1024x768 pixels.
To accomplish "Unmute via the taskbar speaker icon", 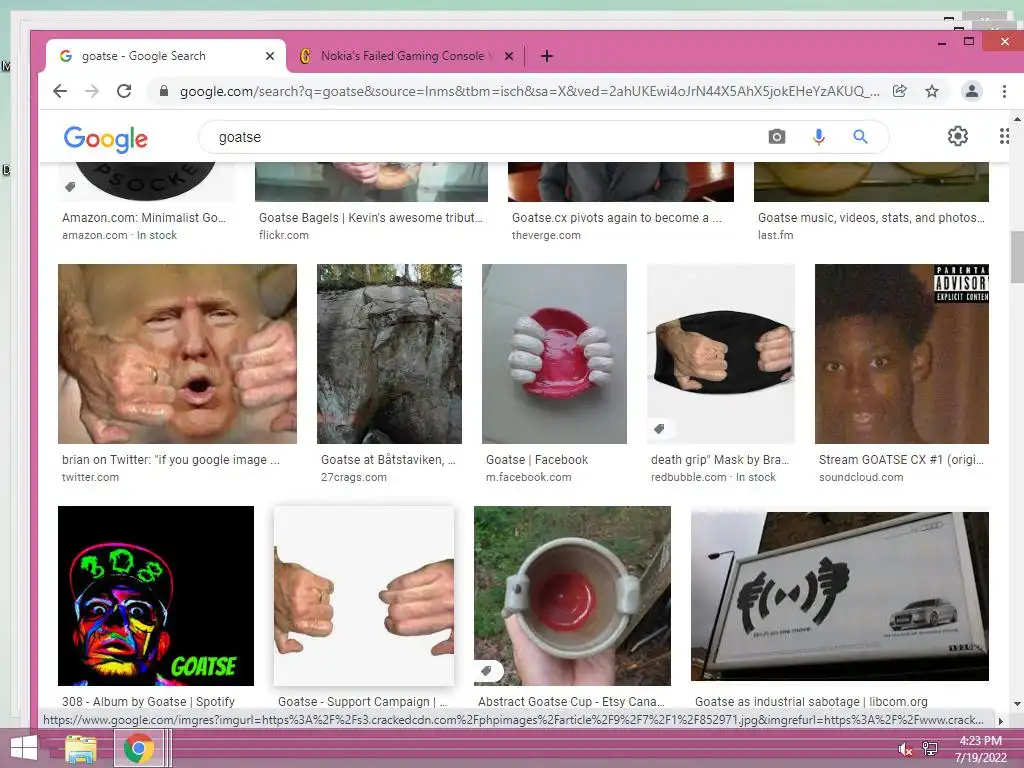I will pos(905,749).
